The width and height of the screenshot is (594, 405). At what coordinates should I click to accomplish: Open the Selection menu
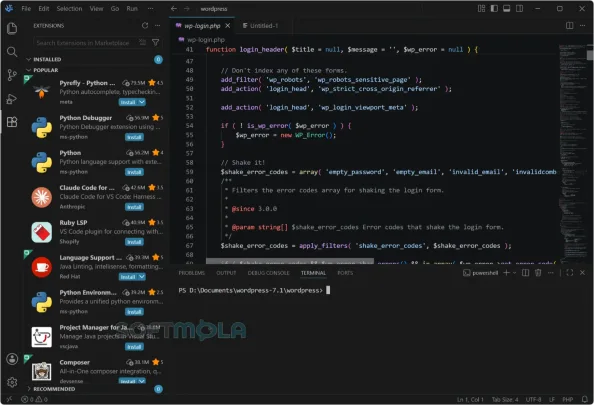click(x=69, y=8)
